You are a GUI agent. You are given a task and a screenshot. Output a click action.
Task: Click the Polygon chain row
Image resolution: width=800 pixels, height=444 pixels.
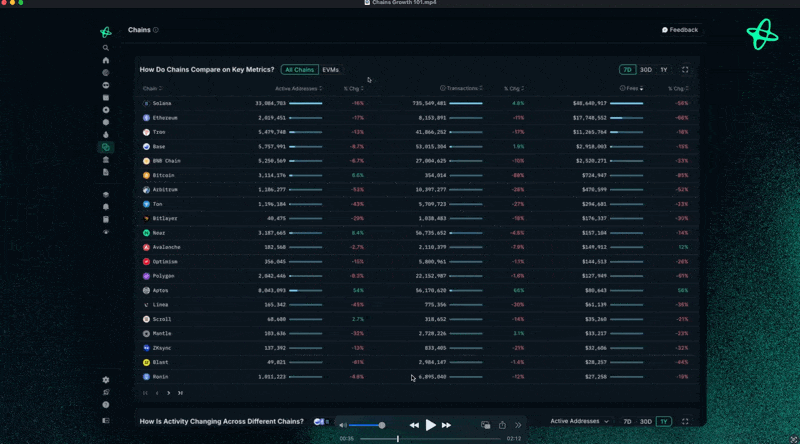tap(416, 276)
